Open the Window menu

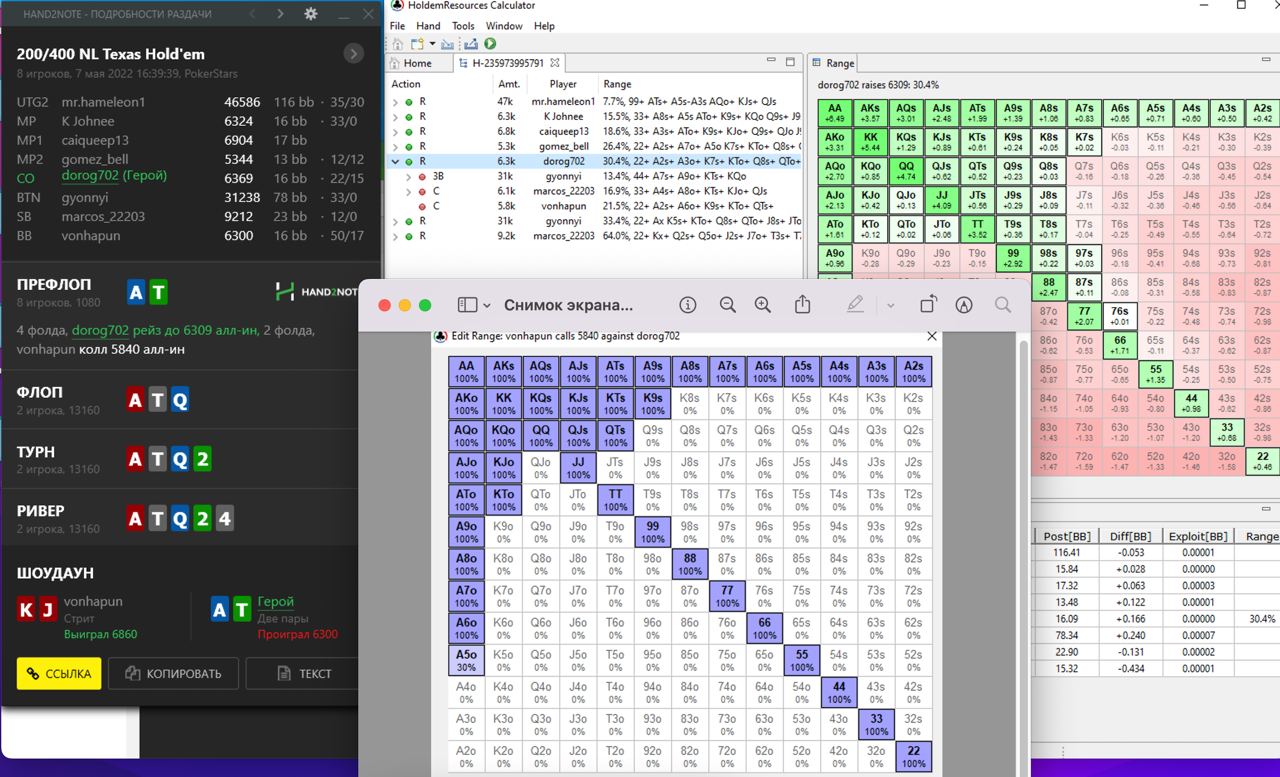(x=504, y=26)
